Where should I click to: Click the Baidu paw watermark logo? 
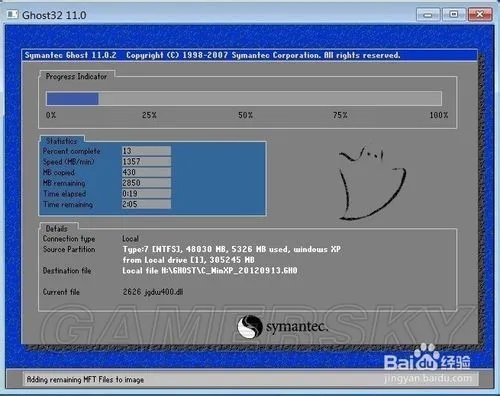coord(425,357)
